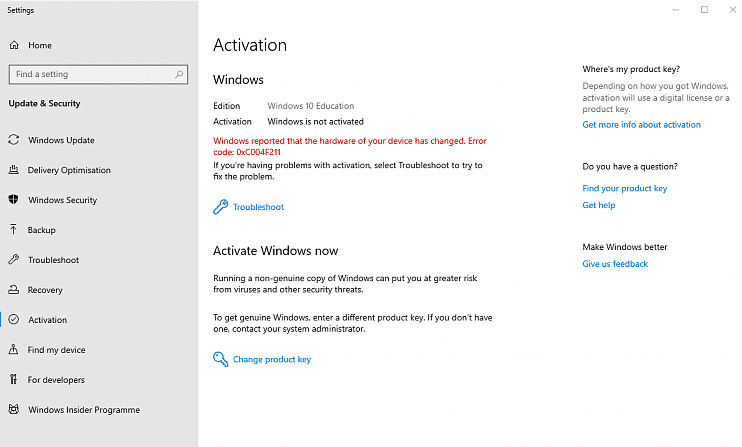742x447 pixels.
Task: Open Change product key link
Action: click(x=272, y=359)
